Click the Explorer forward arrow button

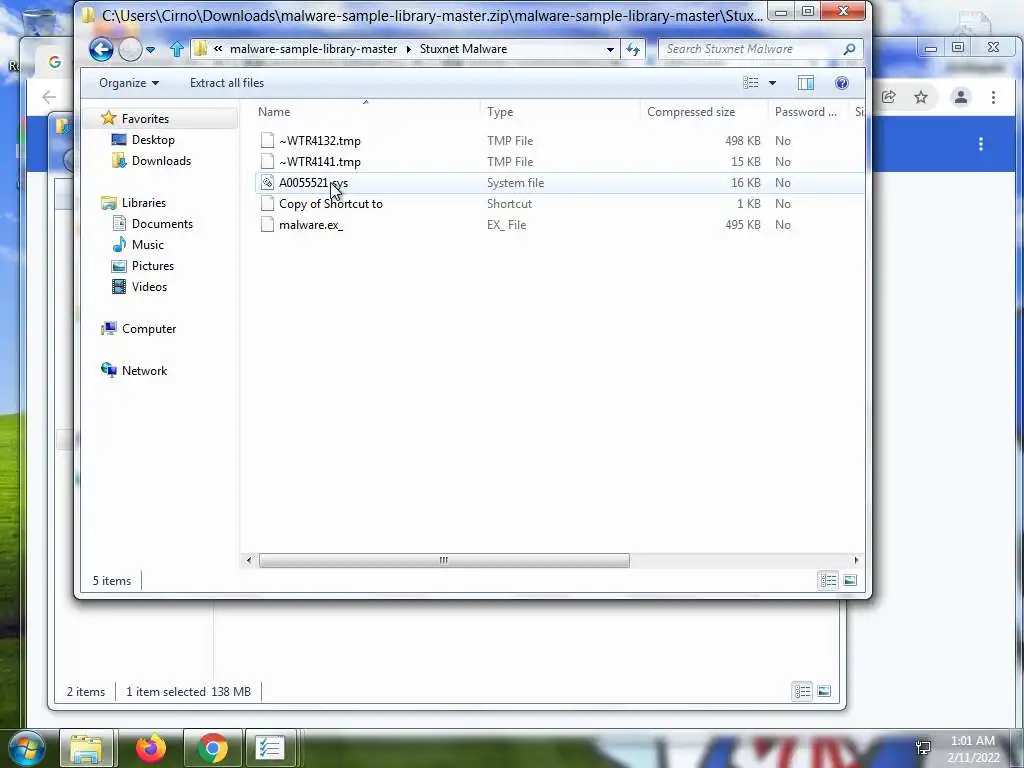(130, 49)
